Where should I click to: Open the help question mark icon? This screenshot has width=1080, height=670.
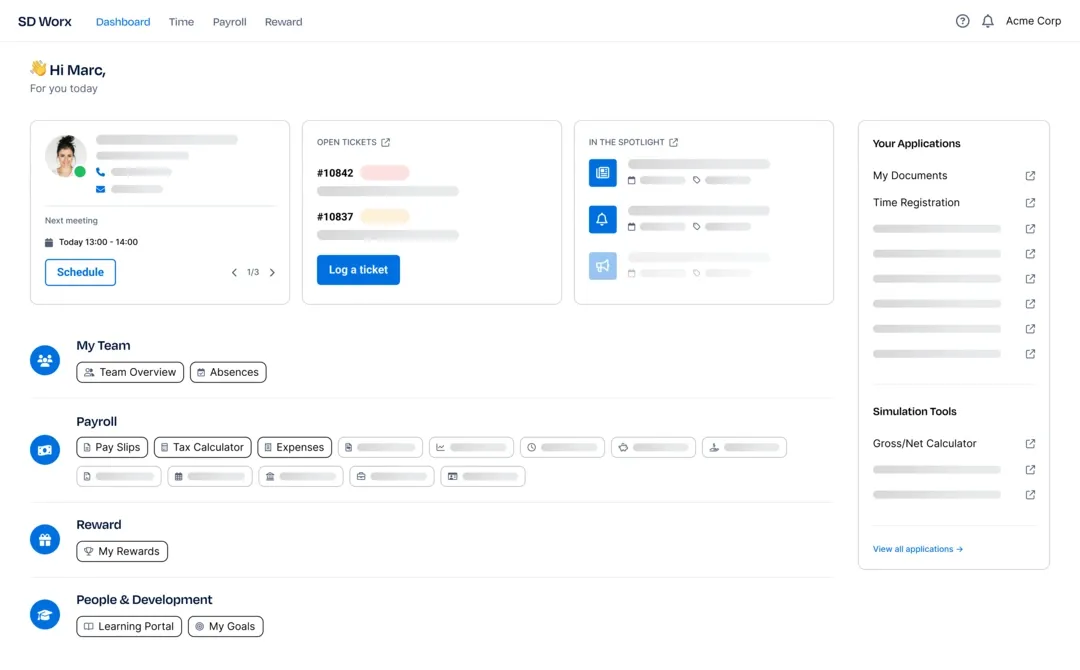click(x=962, y=21)
